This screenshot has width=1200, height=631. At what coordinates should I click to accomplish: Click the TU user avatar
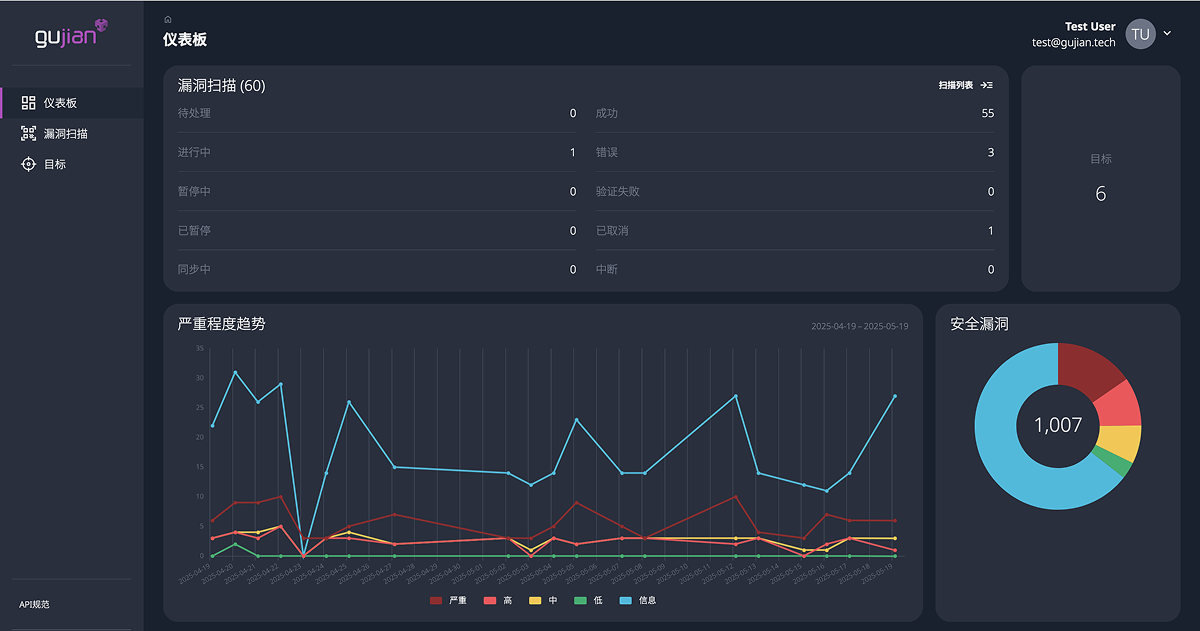point(1140,33)
